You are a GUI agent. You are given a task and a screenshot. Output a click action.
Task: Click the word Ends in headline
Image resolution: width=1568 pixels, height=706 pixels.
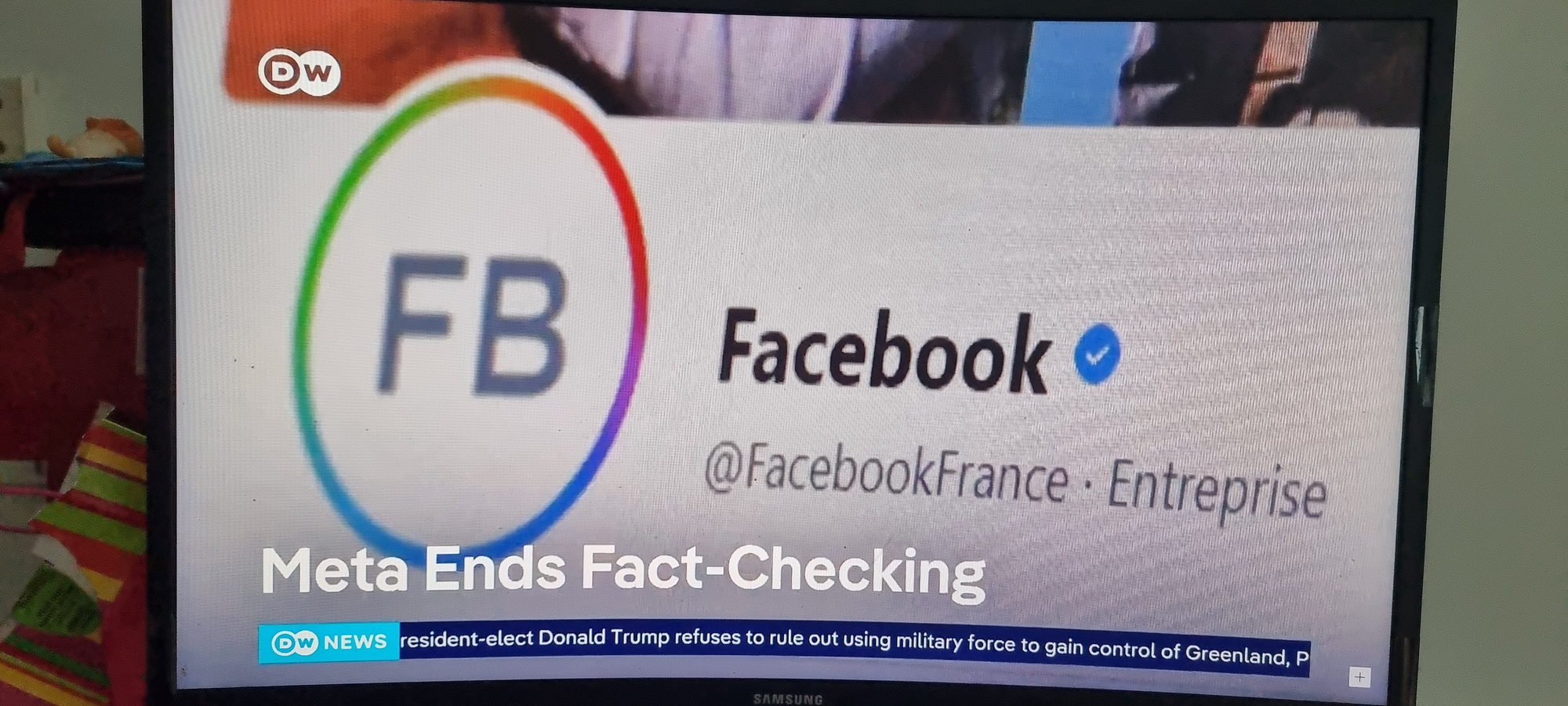(x=495, y=569)
